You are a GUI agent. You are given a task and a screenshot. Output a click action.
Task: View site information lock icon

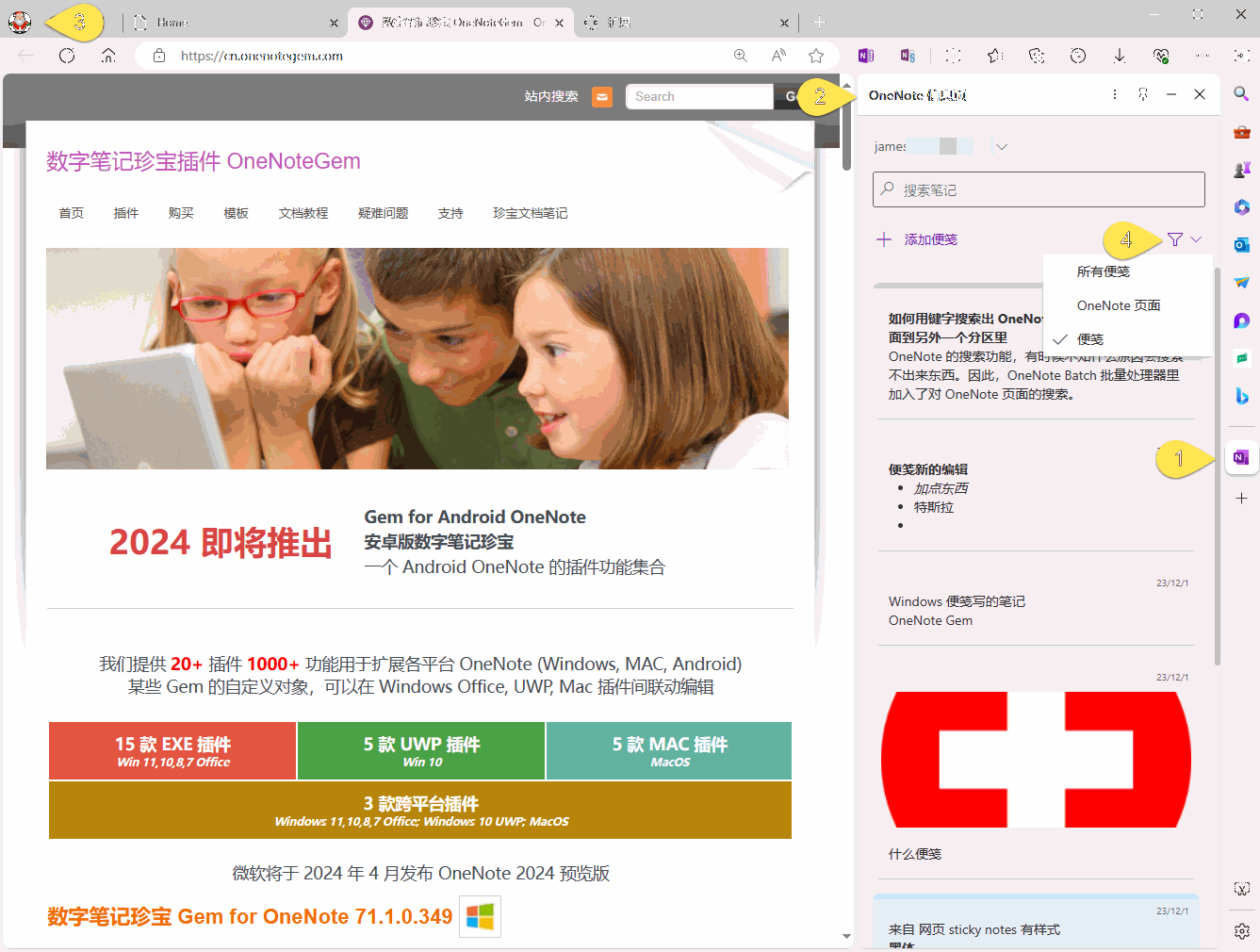click(159, 56)
